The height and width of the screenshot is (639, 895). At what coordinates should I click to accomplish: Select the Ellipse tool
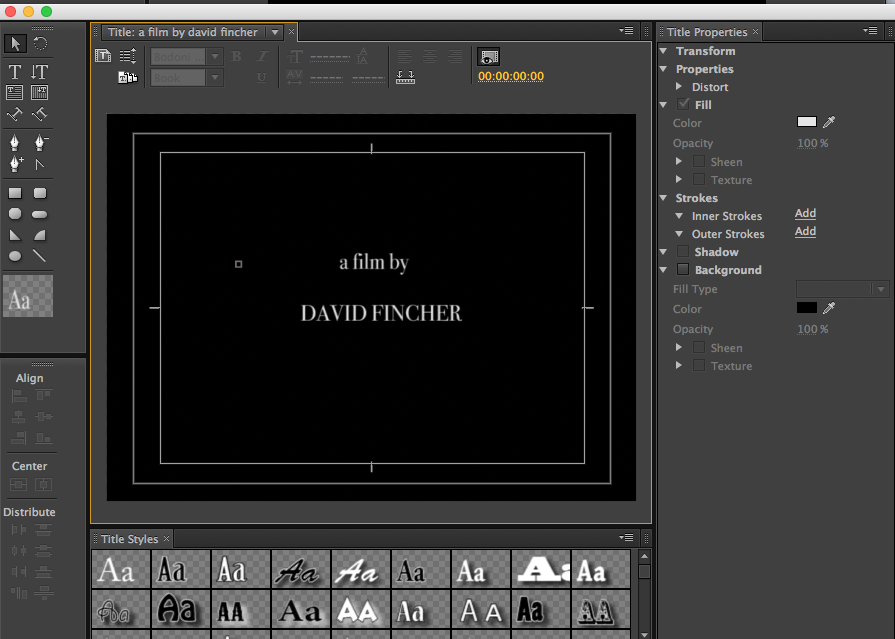click(x=15, y=256)
